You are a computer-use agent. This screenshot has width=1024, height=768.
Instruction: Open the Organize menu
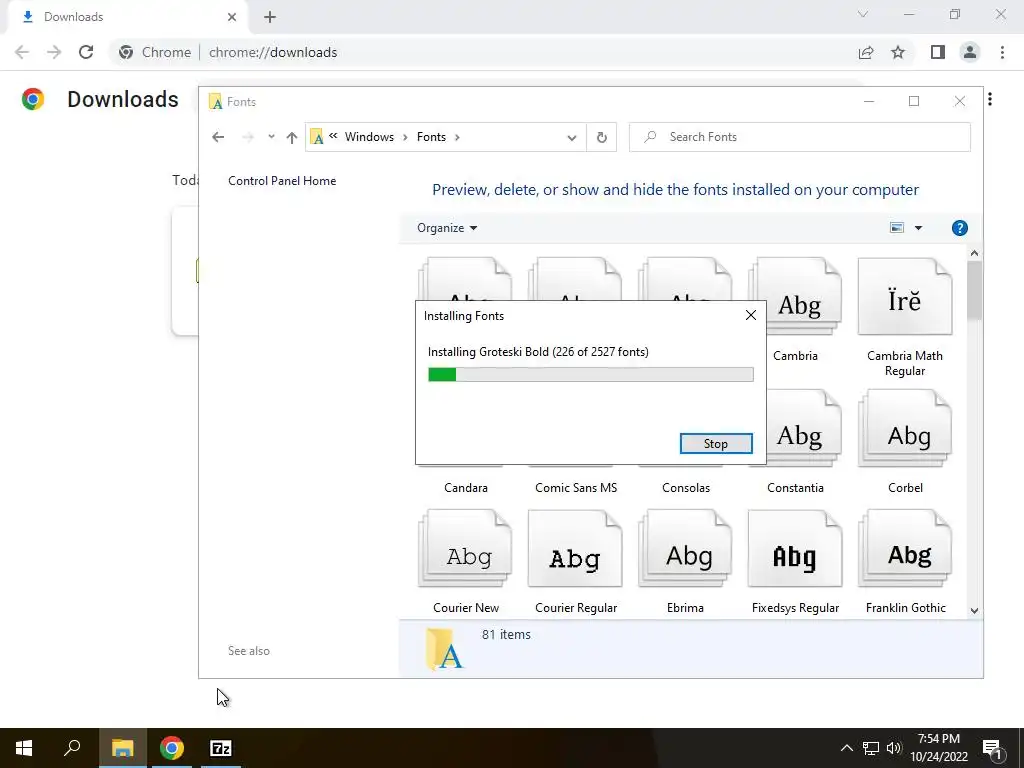coord(447,228)
